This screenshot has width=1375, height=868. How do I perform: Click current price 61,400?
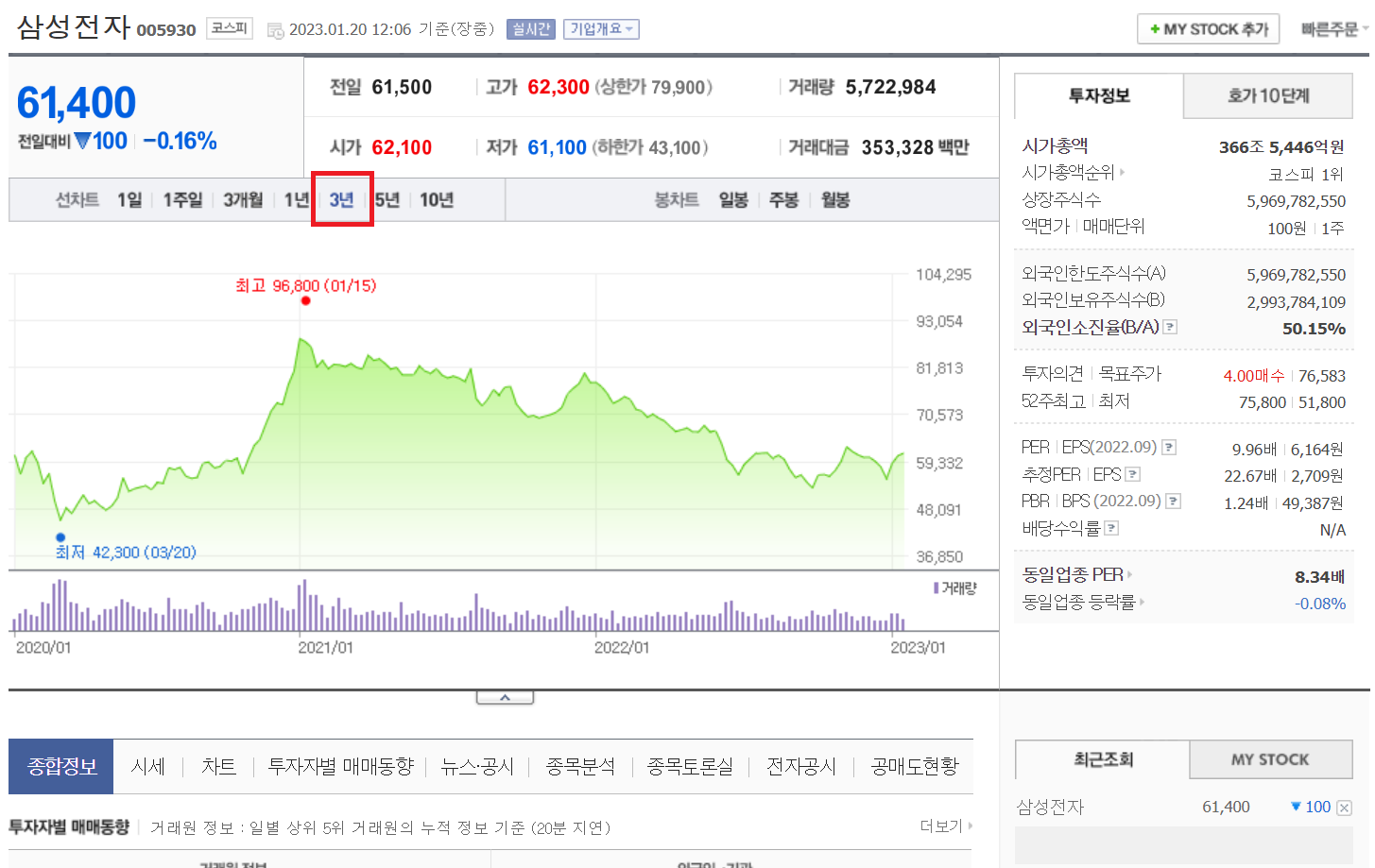pos(77,103)
